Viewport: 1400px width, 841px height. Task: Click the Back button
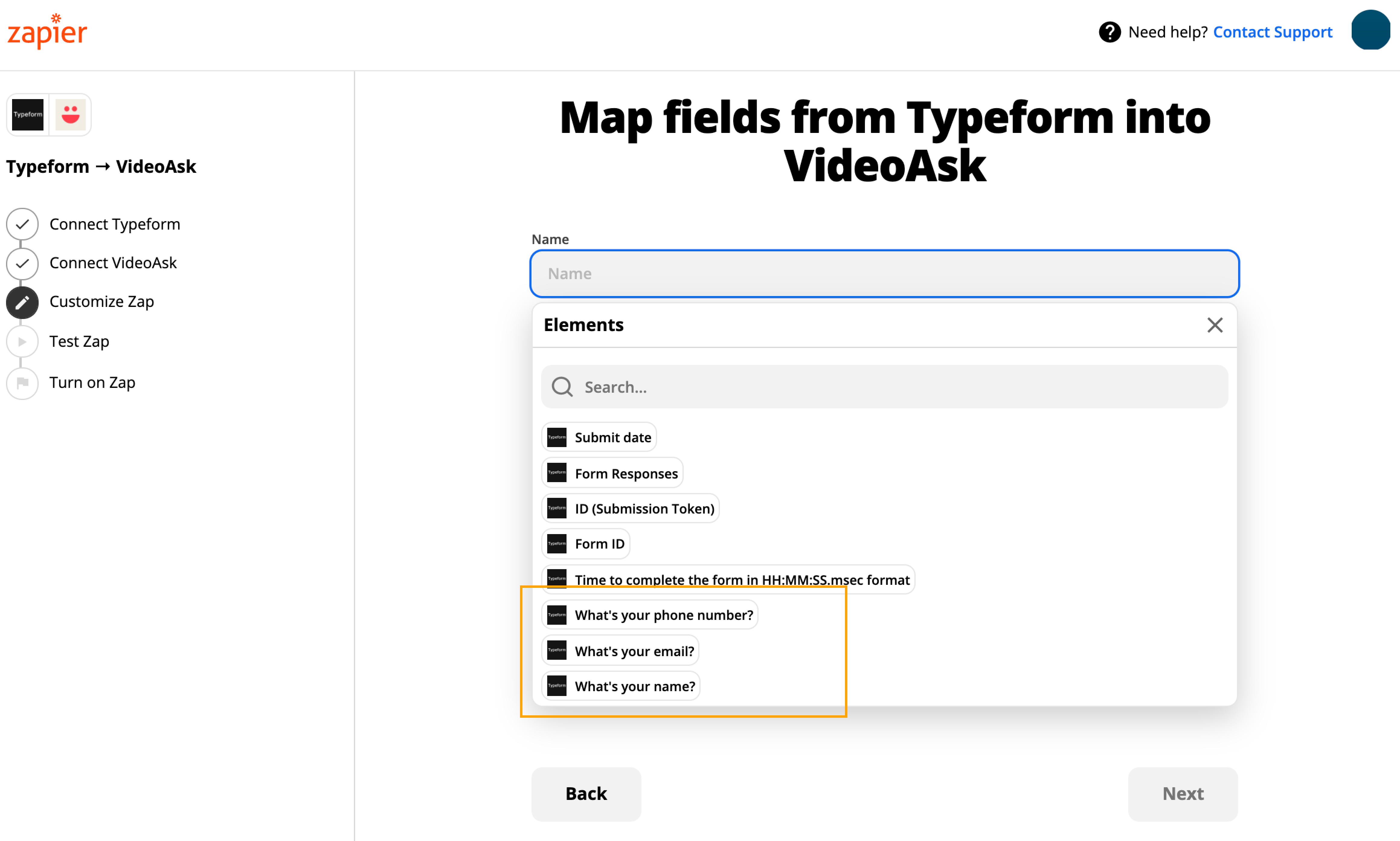(x=586, y=794)
